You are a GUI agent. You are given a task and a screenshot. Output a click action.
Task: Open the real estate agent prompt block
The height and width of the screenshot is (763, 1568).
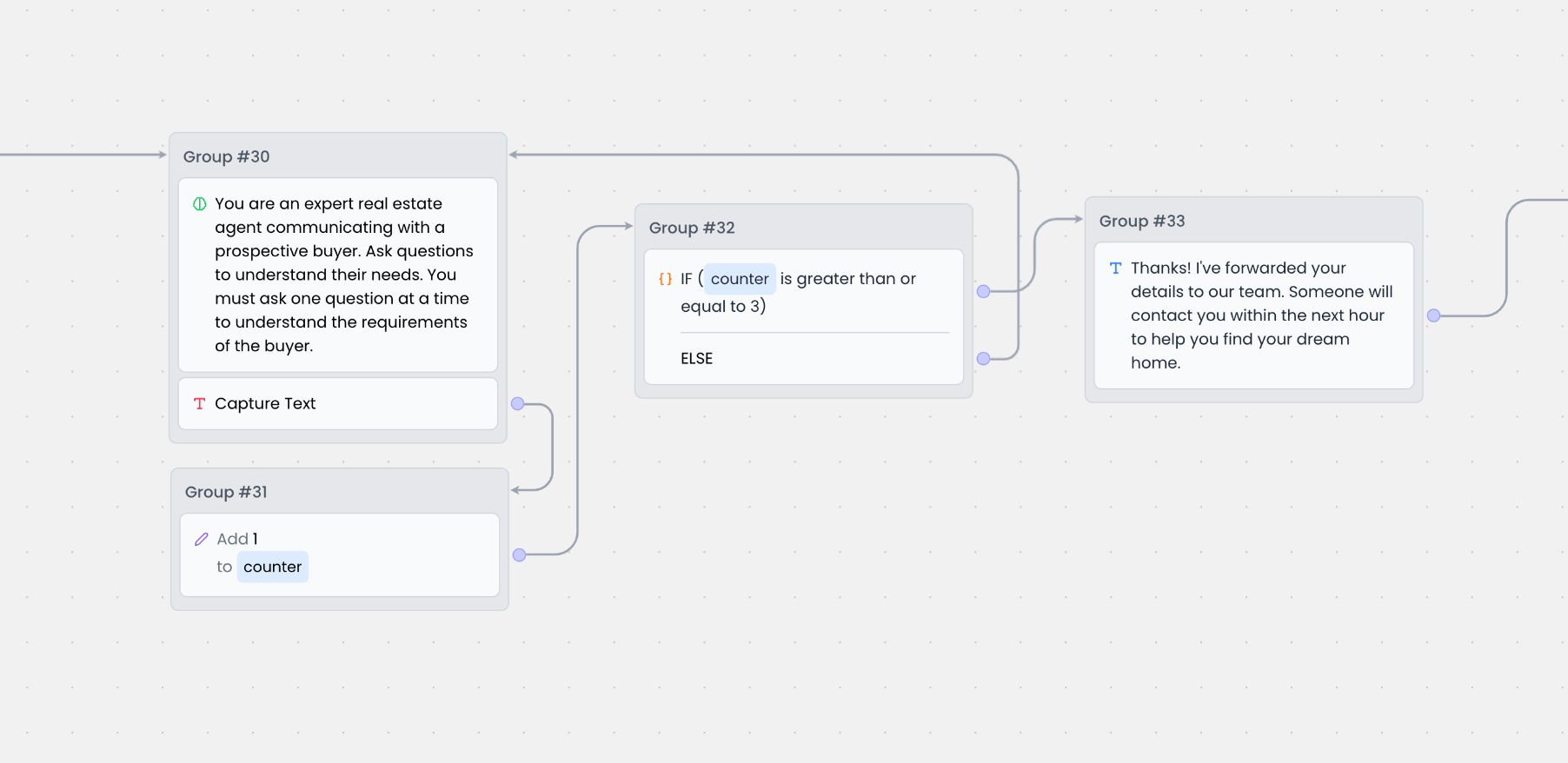pyautogui.click(x=338, y=275)
